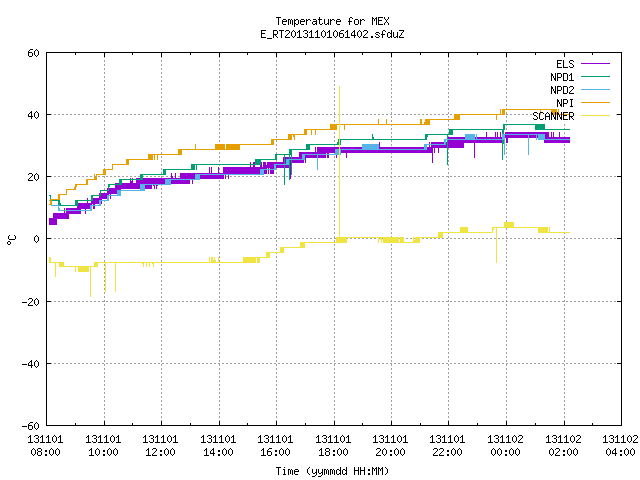
Task: Select the NPD2 legend label
Action: tap(562, 90)
